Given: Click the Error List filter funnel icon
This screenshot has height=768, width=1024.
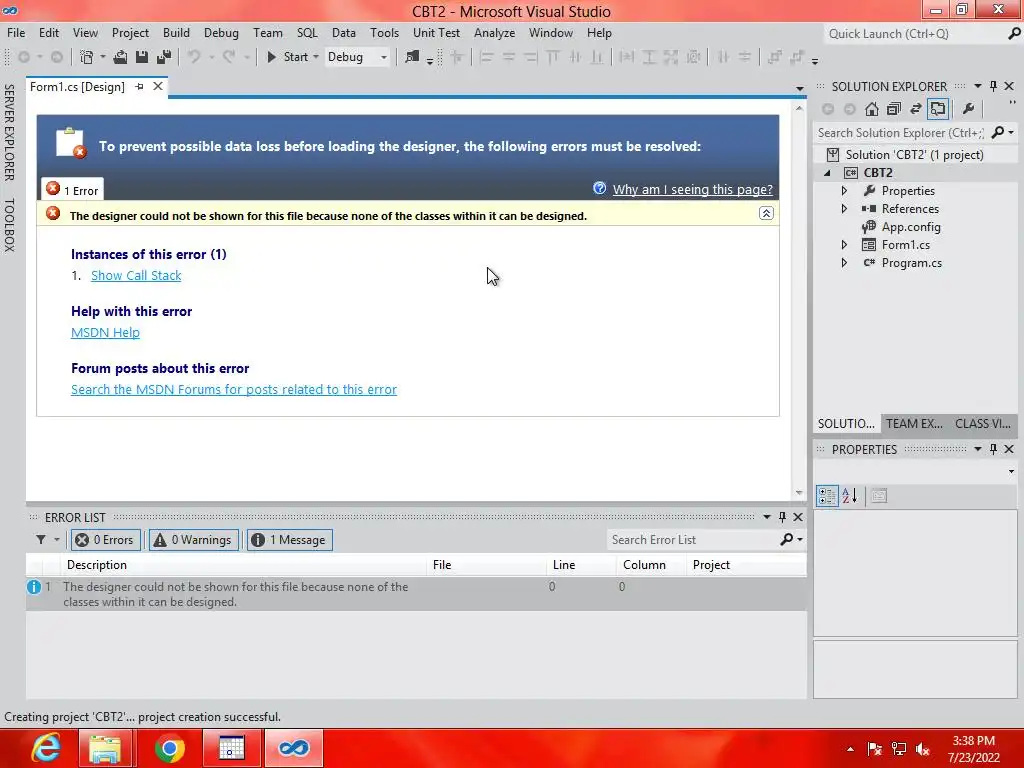Looking at the screenshot, I should coord(41,540).
